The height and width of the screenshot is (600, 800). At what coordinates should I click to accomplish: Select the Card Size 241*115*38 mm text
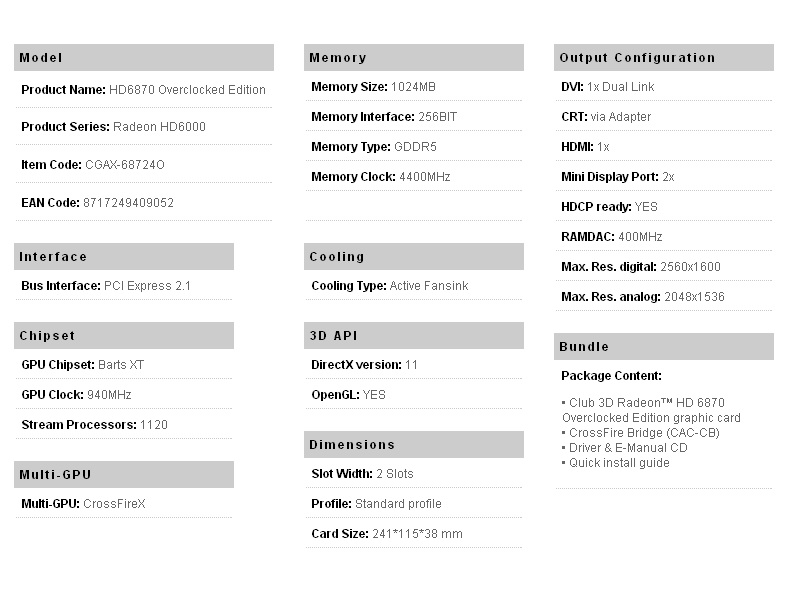point(417,534)
